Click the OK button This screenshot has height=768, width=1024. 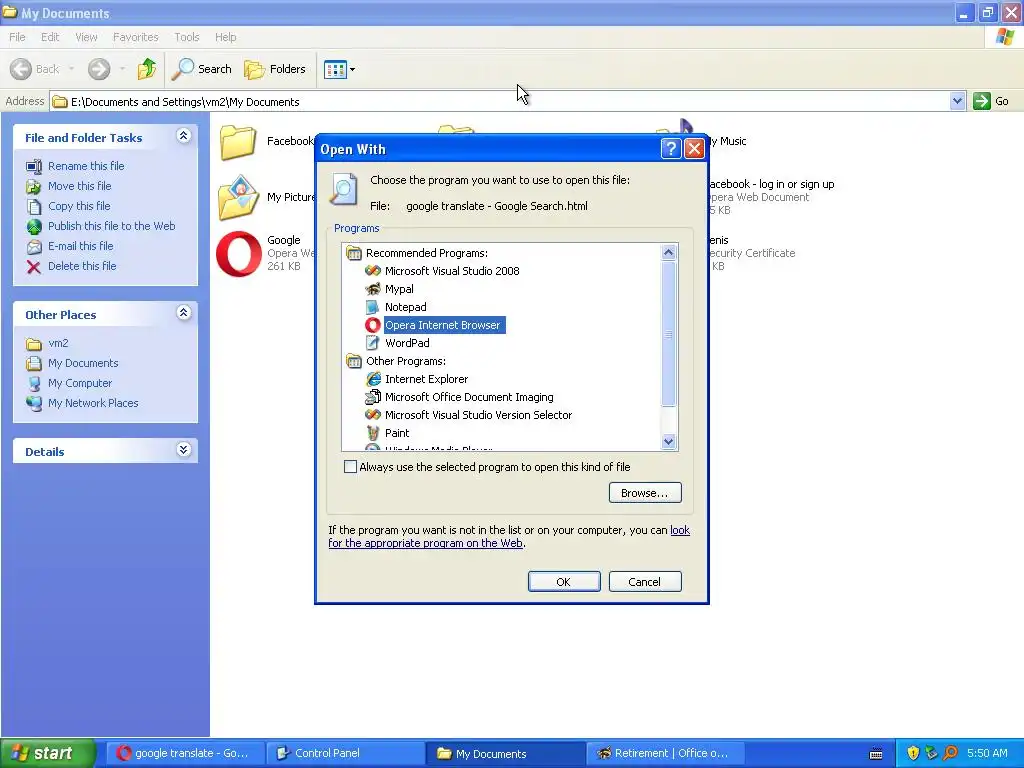(x=564, y=582)
